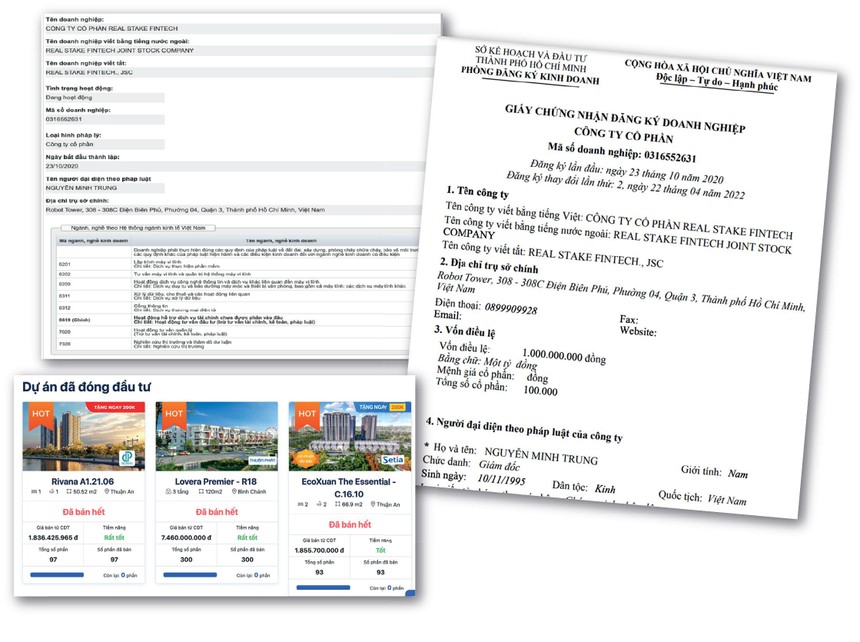This screenshot has width=860, height=642.
Task: Click Lovera Premier property thumbnail
Action: coord(217,438)
